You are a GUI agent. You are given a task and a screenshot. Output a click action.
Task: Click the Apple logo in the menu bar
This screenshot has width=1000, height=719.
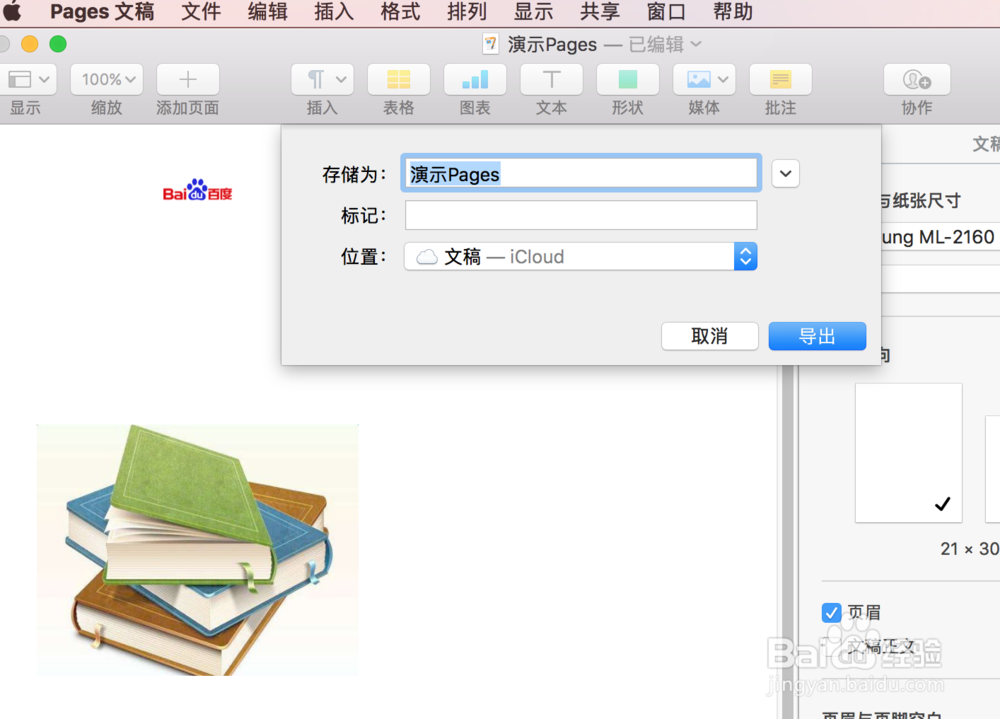click(14, 12)
